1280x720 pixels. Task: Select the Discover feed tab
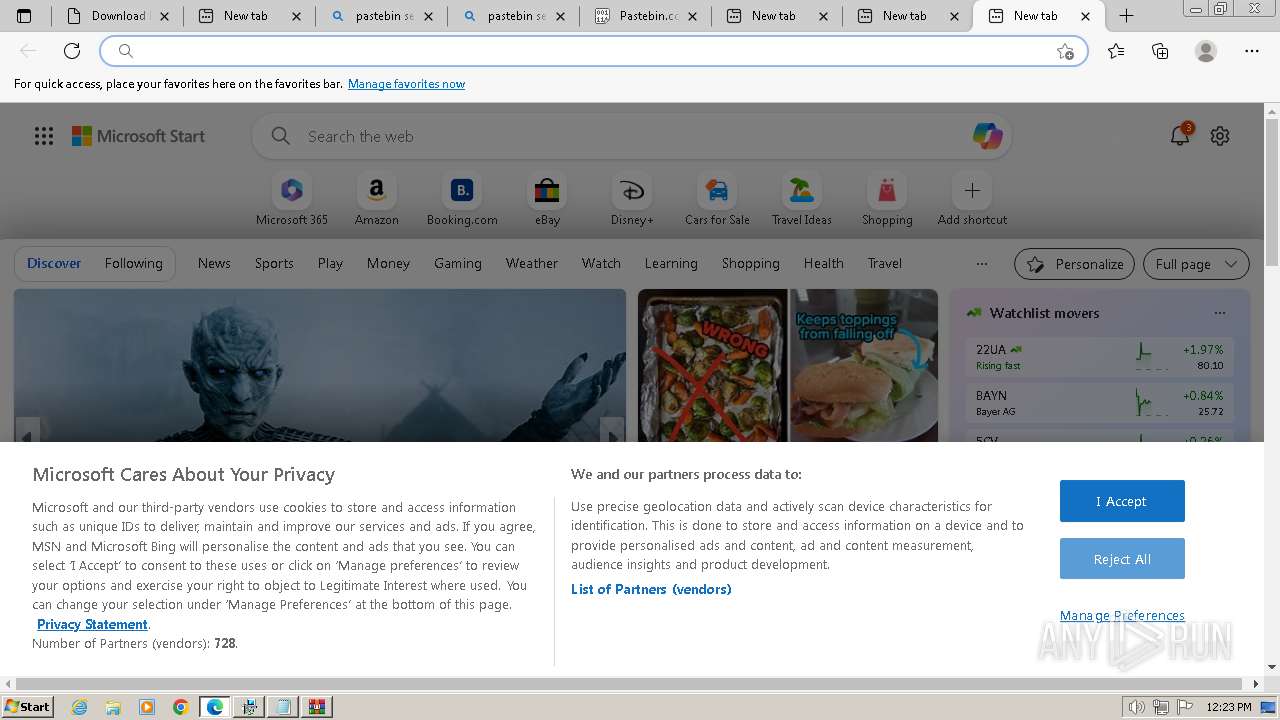click(x=54, y=263)
